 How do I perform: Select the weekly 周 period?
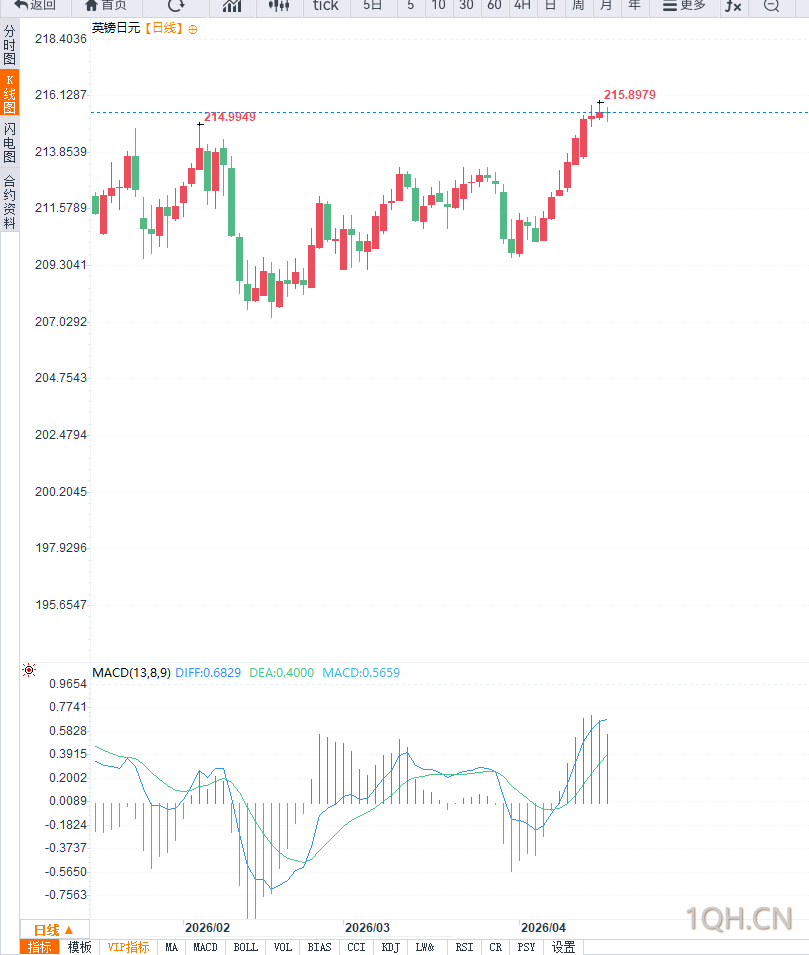coord(578,6)
